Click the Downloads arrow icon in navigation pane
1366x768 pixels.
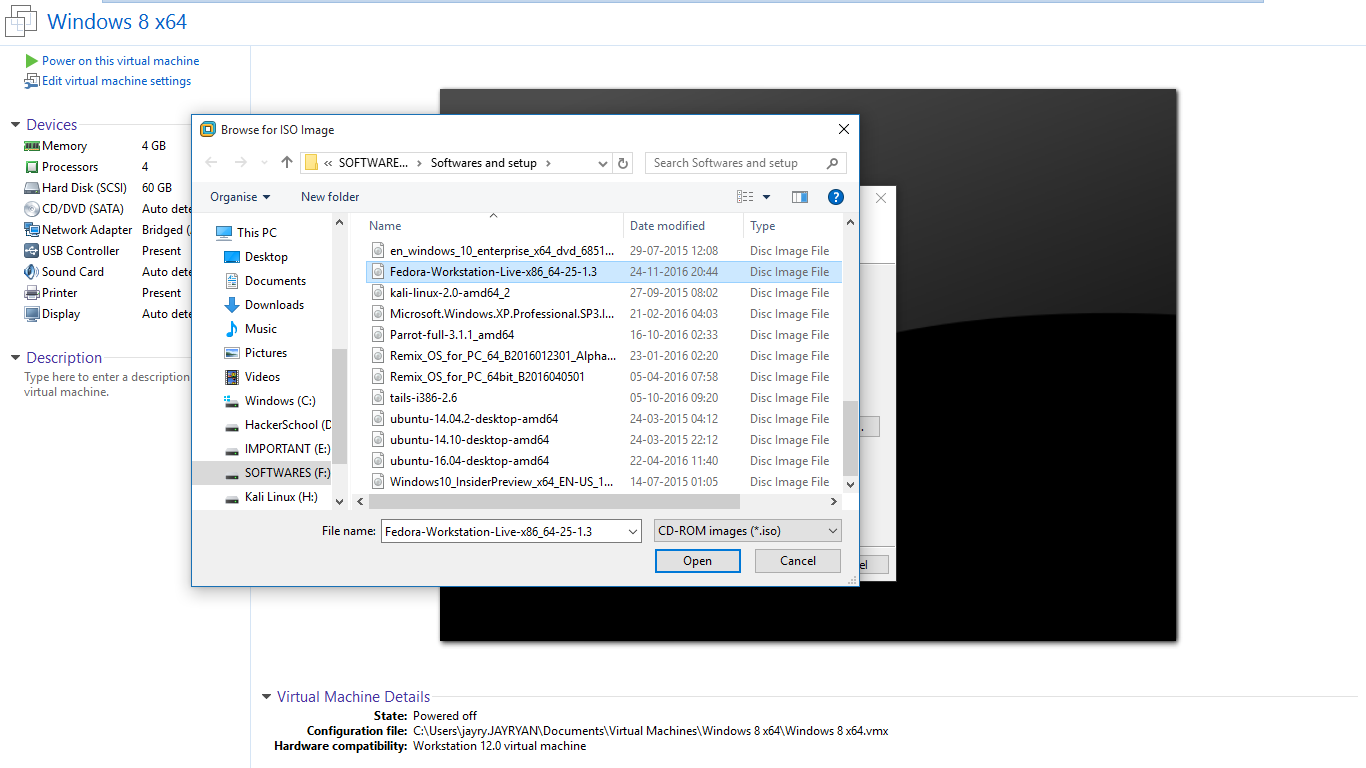[232, 305]
